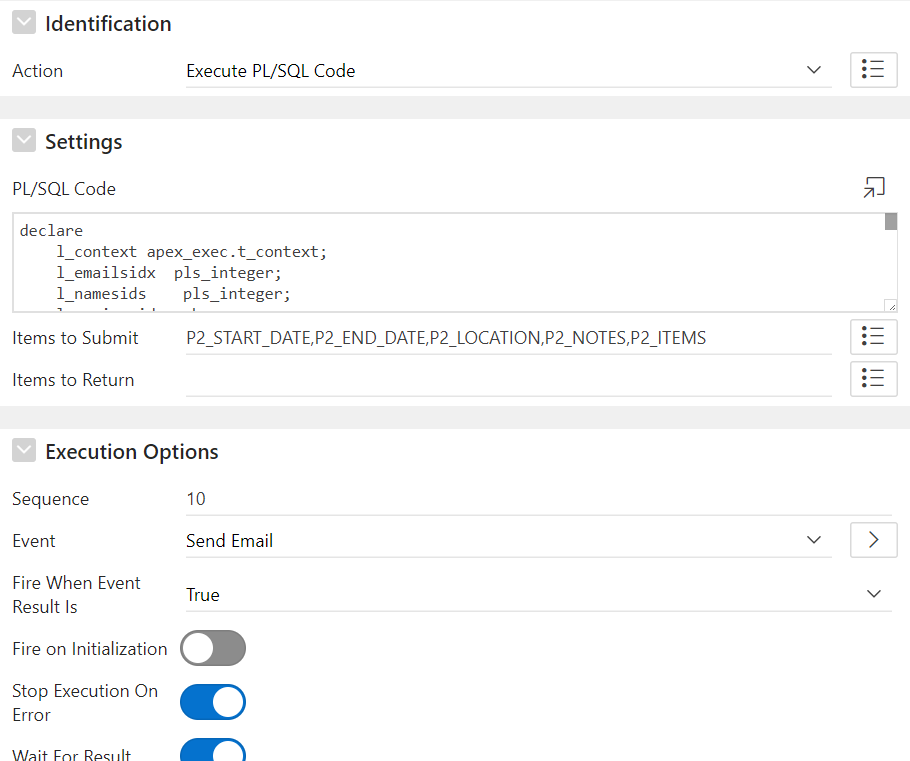Click the Items to Submit text field
Screen dimensions: 910x761
[x=508, y=338]
